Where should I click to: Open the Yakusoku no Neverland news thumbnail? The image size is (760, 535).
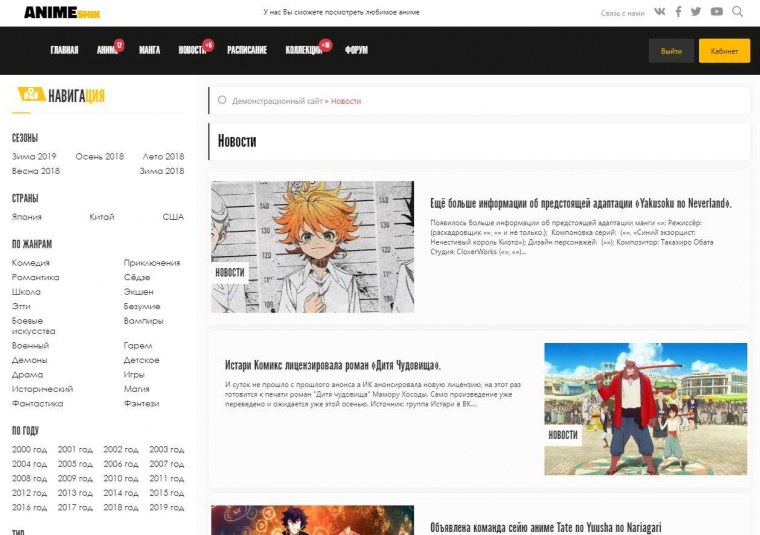point(312,247)
